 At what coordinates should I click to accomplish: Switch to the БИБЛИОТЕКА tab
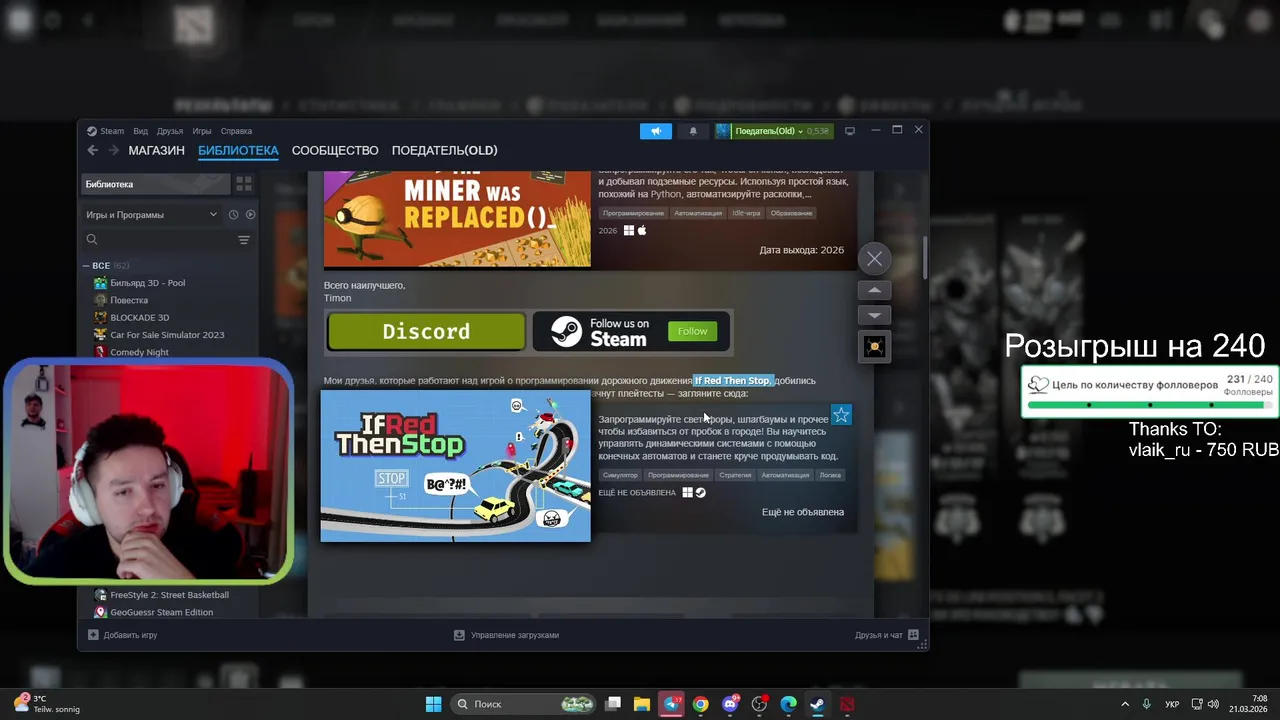point(238,150)
